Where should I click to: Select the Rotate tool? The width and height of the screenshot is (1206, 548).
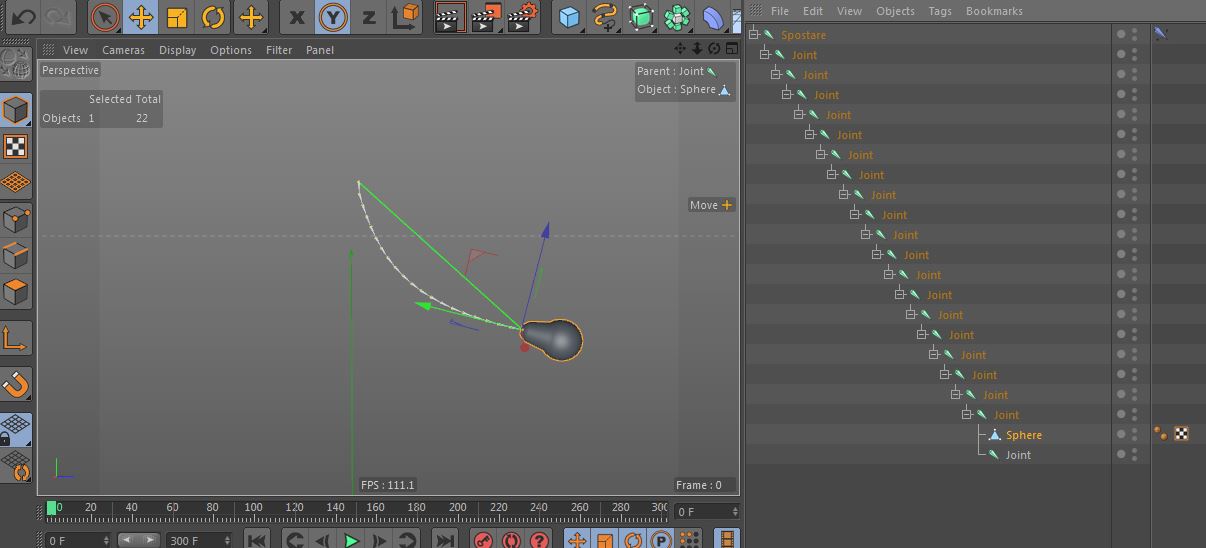213,17
